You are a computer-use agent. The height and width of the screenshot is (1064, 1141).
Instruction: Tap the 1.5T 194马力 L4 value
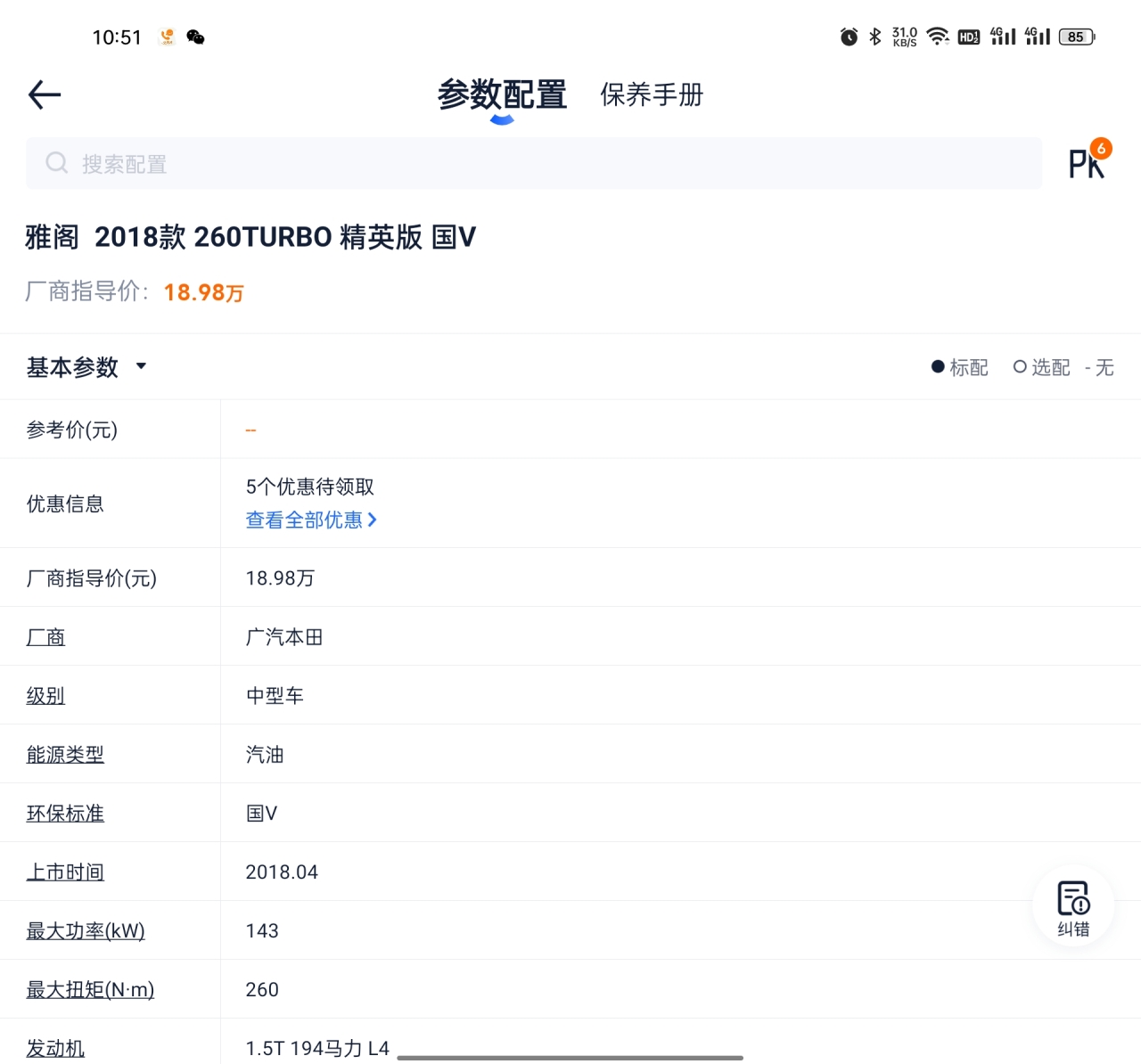pos(317,1049)
